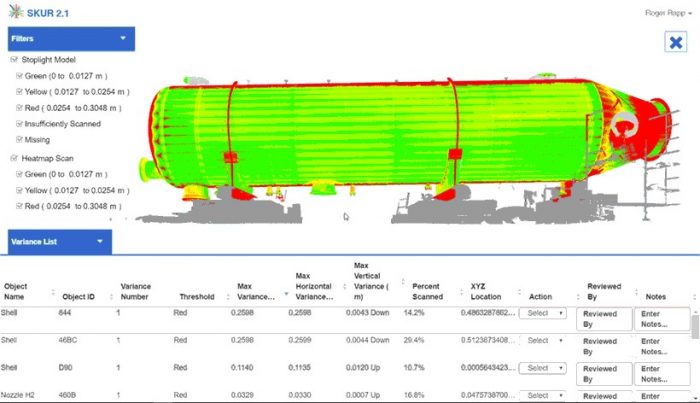Click the SKUR logo icon
Viewport: 700px width, 403px height.
(19, 13)
